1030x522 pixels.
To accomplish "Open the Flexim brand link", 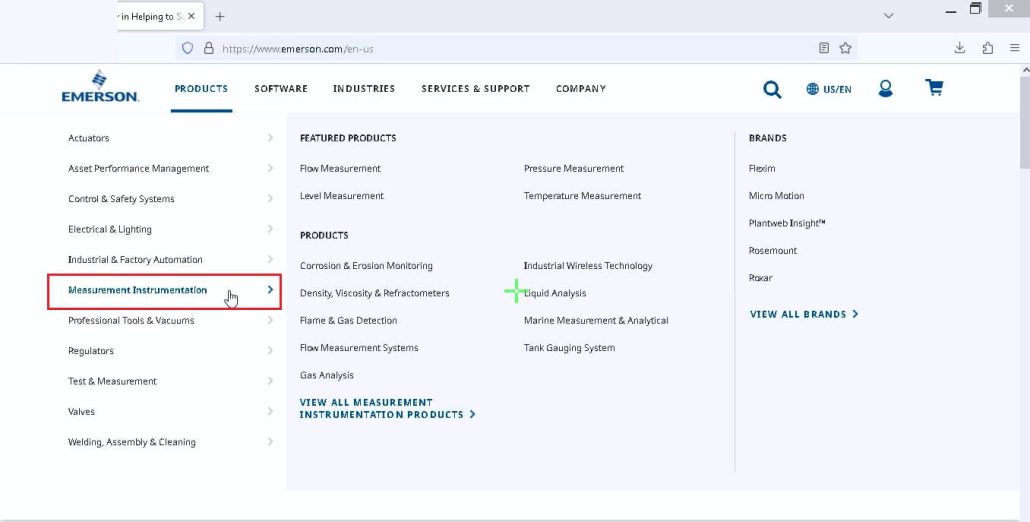I will [x=762, y=169].
